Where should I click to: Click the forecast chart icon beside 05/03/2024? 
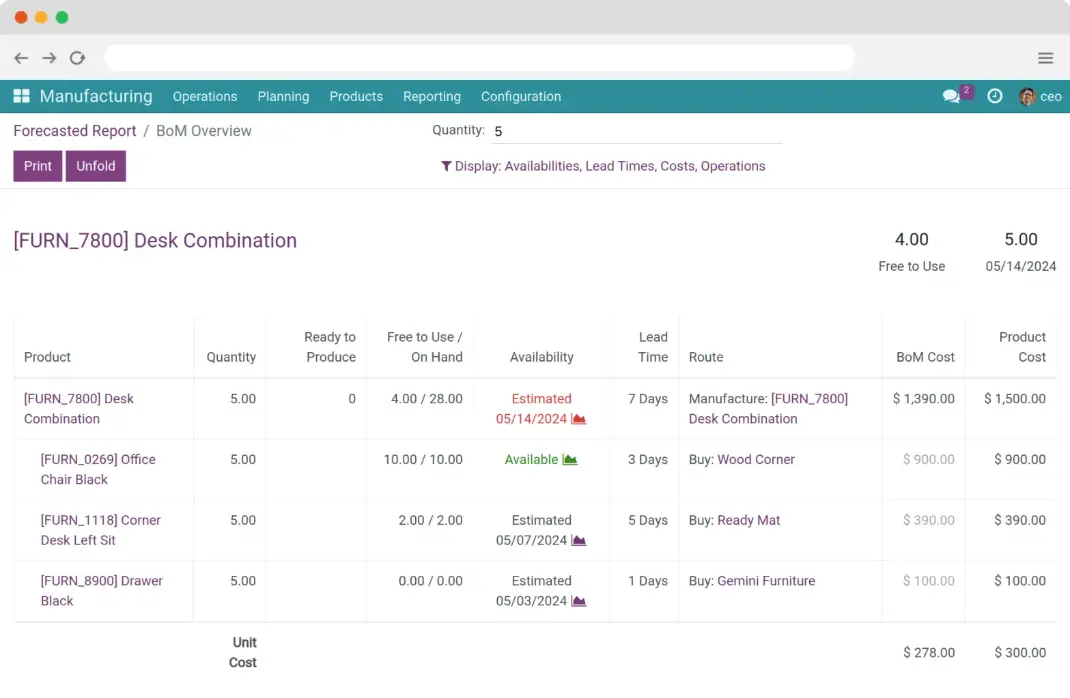click(578, 601)
